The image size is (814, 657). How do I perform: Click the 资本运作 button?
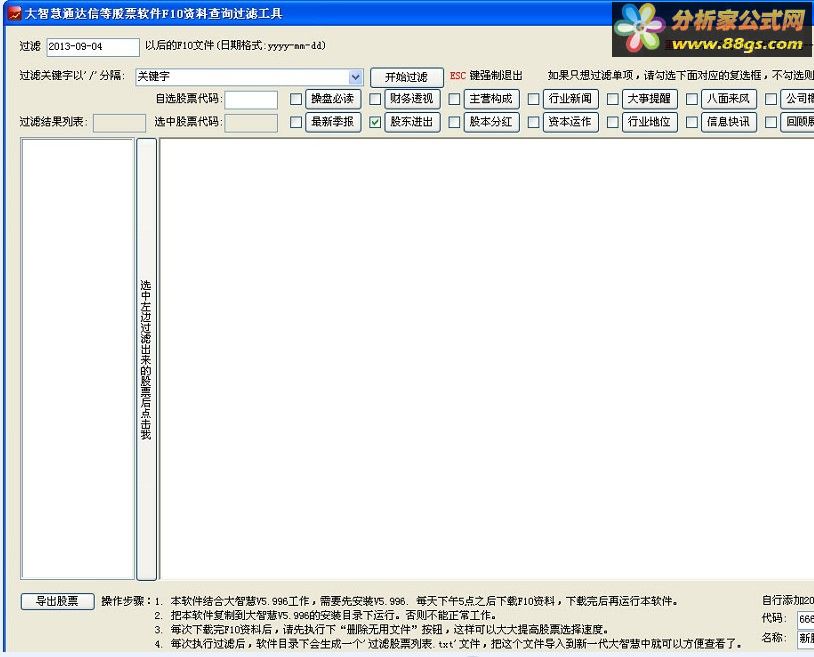(x=571, y=122)
